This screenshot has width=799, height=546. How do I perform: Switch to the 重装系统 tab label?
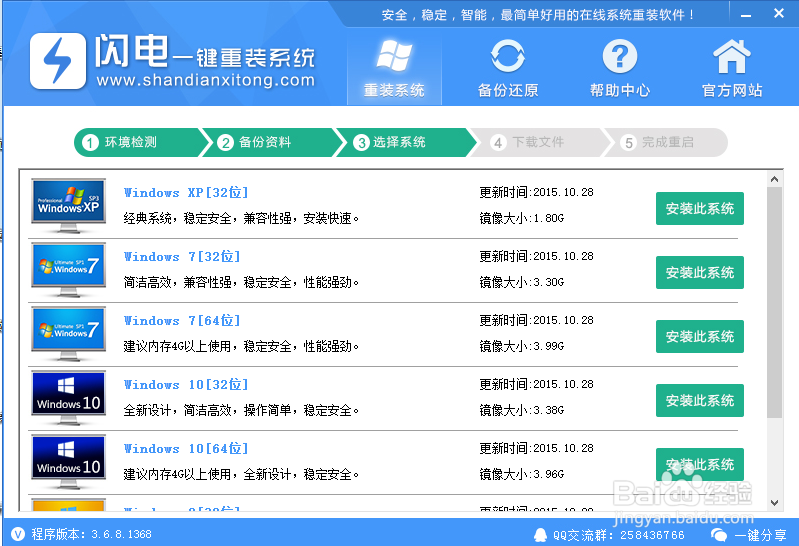pyautogui.click(x=394, y=90)
